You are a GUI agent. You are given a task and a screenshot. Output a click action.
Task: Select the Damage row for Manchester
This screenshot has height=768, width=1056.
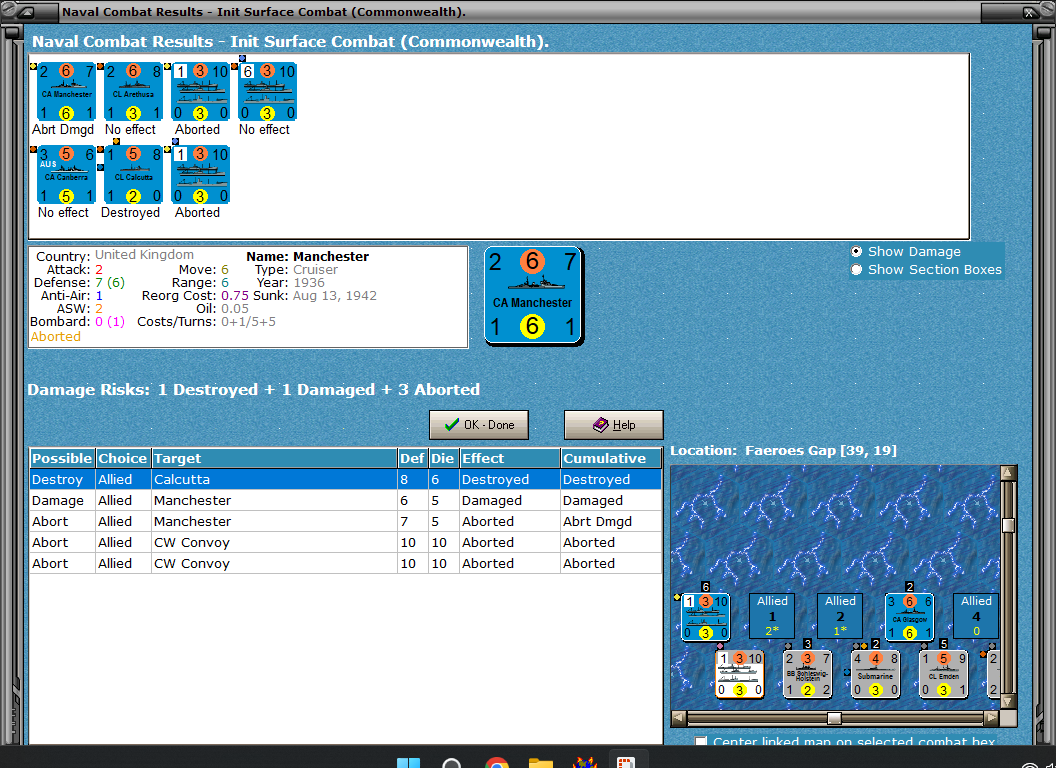(345, 501)
